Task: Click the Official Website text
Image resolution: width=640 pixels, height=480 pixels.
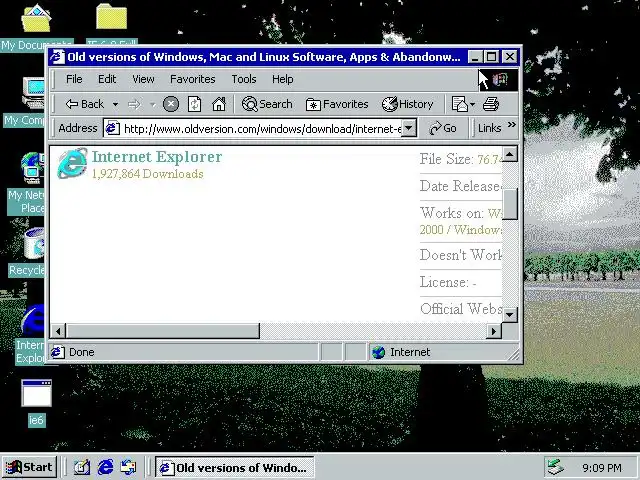Action: (x=461, y=309)
